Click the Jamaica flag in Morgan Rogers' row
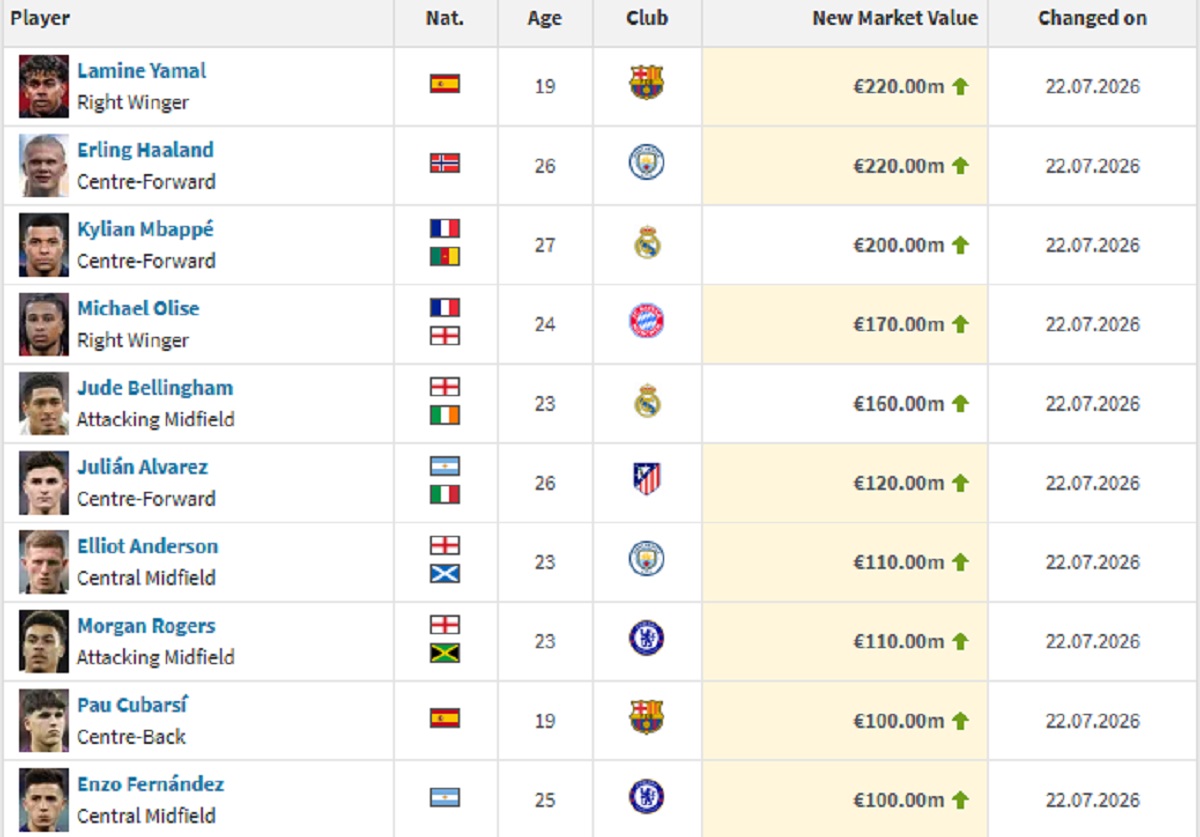Screen dimensions: 1200x837 pyautogui.click(x=445, y=653)
